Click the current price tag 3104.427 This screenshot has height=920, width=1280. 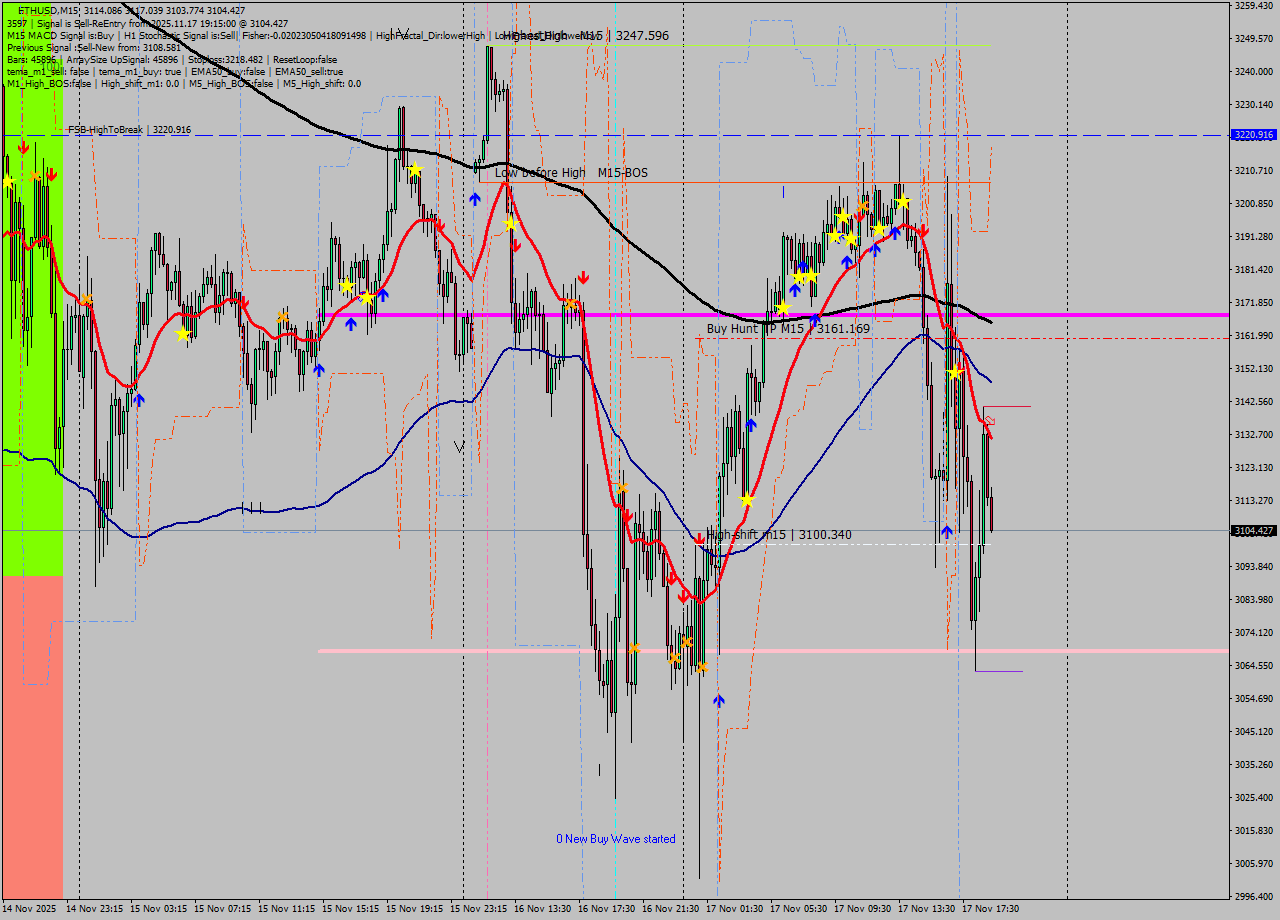(x=1253, y=531)
